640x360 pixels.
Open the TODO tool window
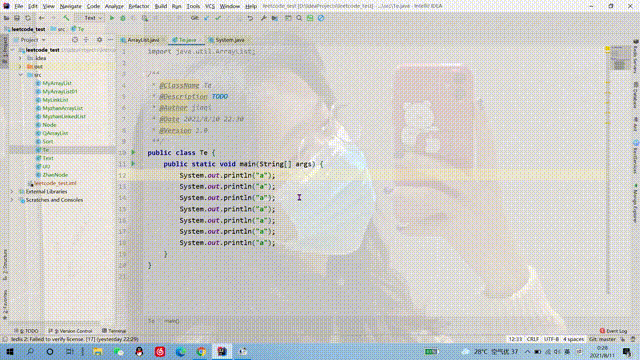tap(27, 331)
